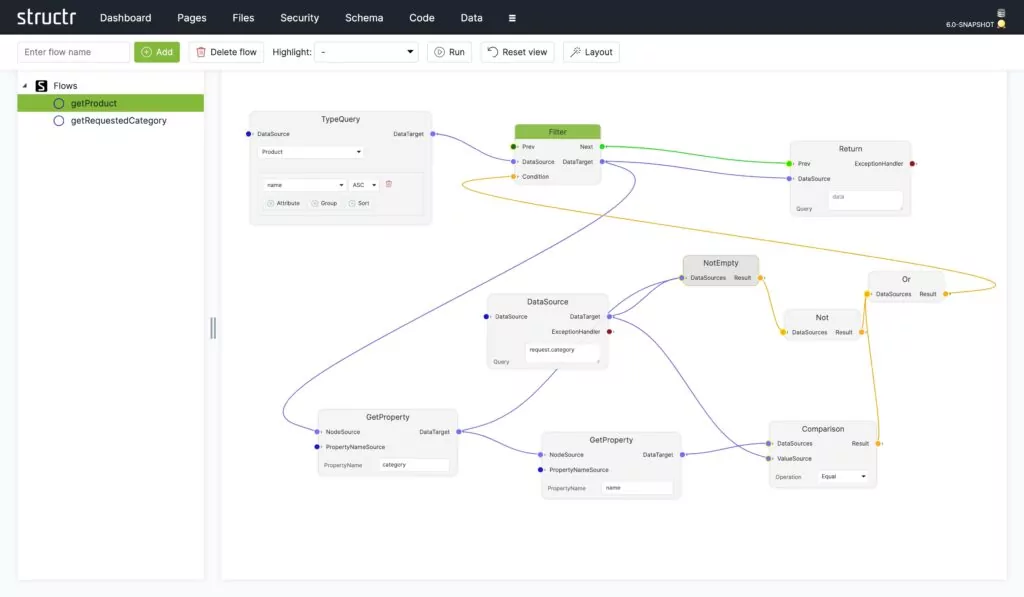Click the Return node ExceptionHandler port
The image size is (1024, 597).
pos(912,164)
